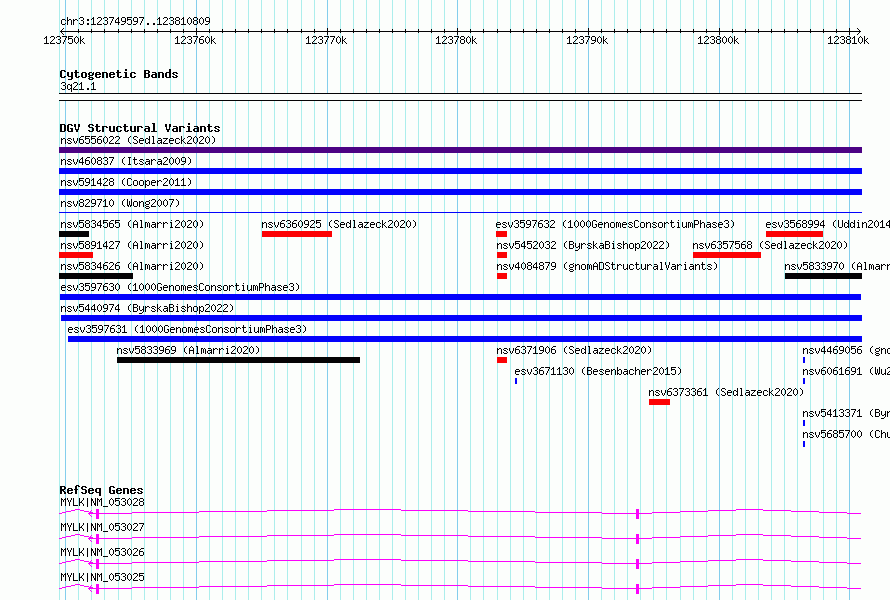
Task: Open variant nsv6357568 (Sedlazeck2020)
Action: click(x=770, y=245)
